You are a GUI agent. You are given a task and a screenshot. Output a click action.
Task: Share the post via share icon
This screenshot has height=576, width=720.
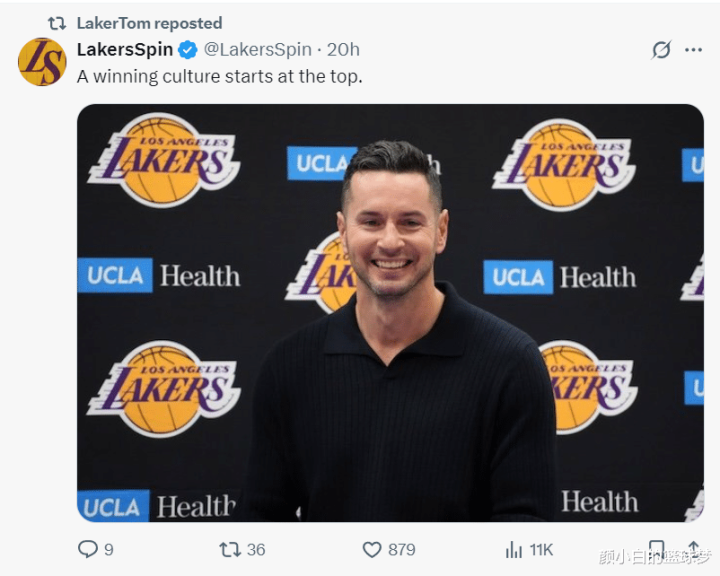(693, 549)
